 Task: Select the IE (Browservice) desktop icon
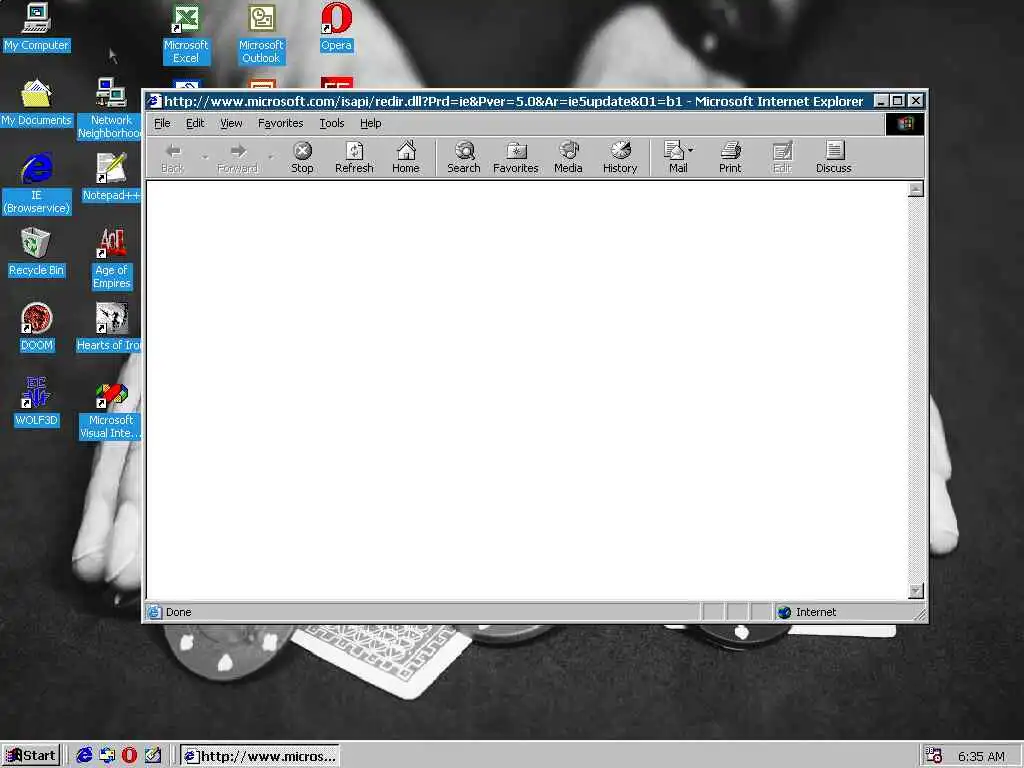click(x=37, y=184)
